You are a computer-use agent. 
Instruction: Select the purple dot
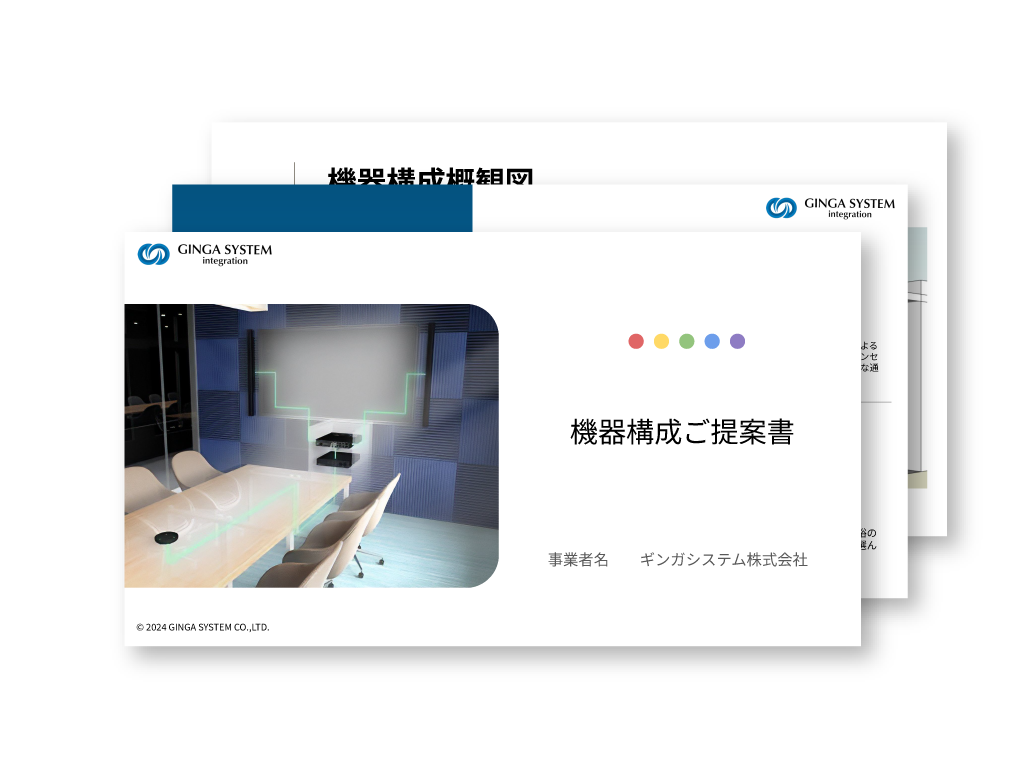737,341
